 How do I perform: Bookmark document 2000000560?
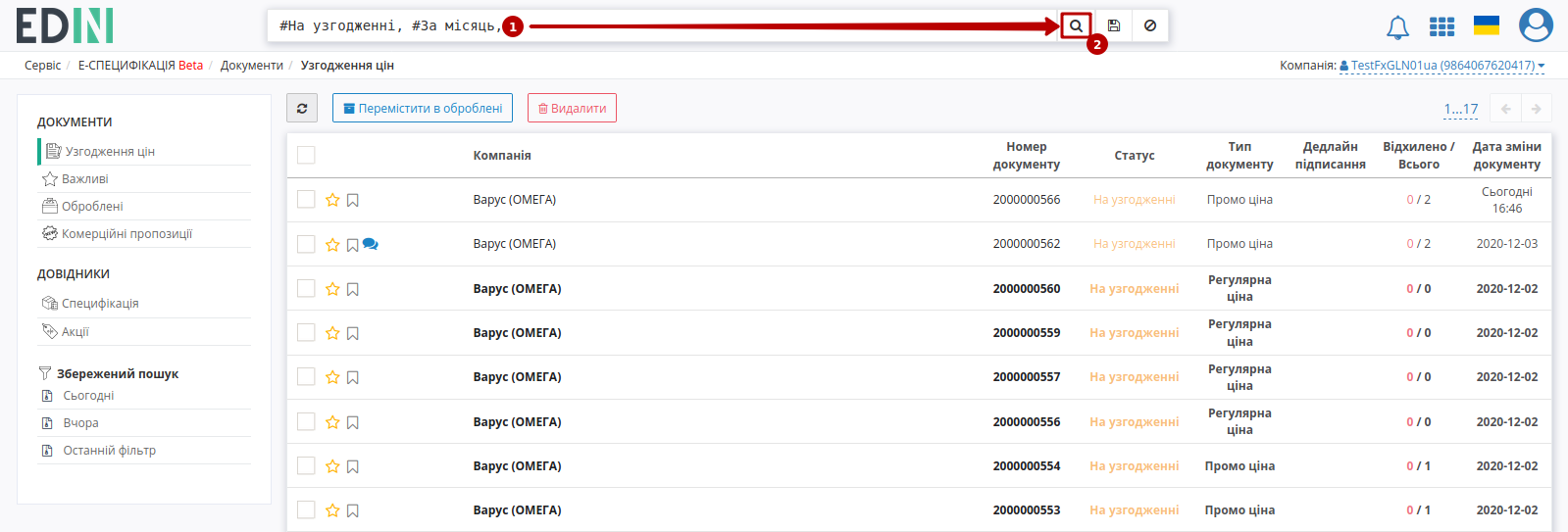(353, 289)
